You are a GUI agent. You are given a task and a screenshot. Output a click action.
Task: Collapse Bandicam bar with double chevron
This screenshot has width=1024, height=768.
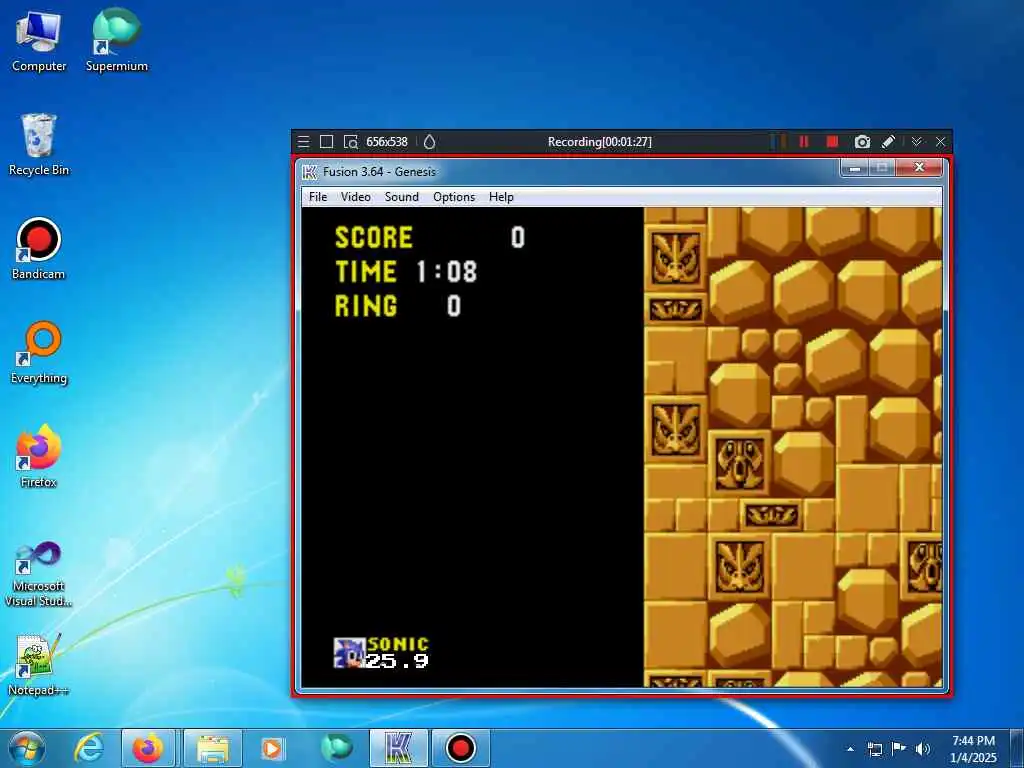pos(917,142)
